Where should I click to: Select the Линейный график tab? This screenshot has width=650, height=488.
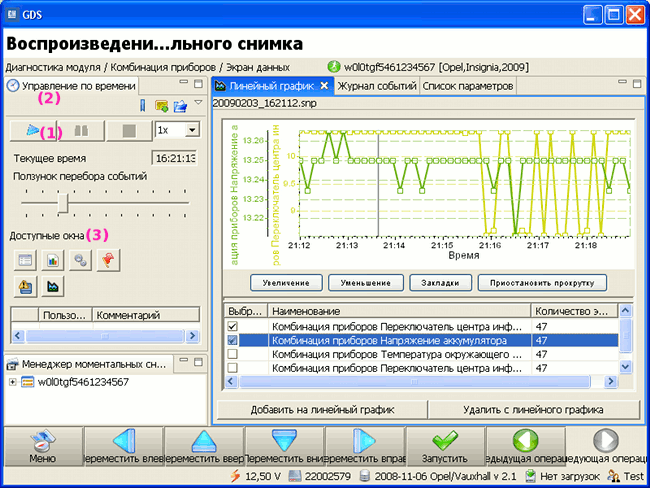tap(272, 86)
